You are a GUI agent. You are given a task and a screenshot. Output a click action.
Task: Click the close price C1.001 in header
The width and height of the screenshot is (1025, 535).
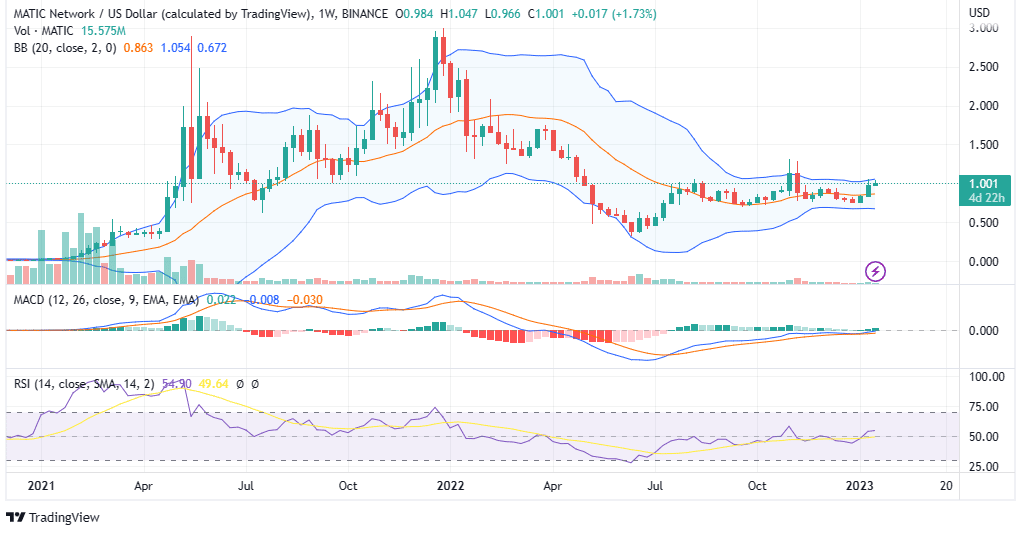click(545, 14)
